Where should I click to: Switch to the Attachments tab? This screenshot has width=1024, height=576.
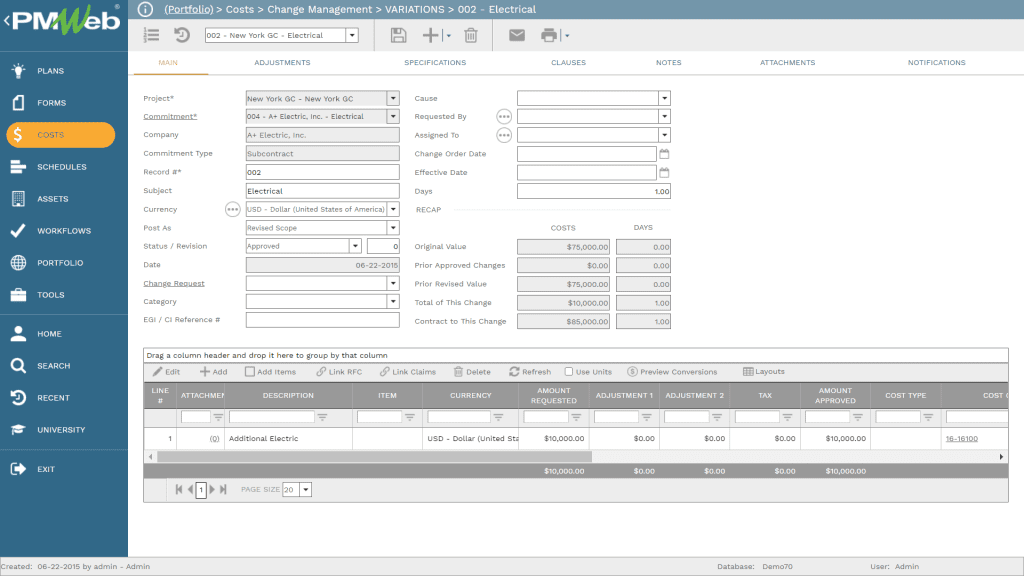(x=787, y=63)
